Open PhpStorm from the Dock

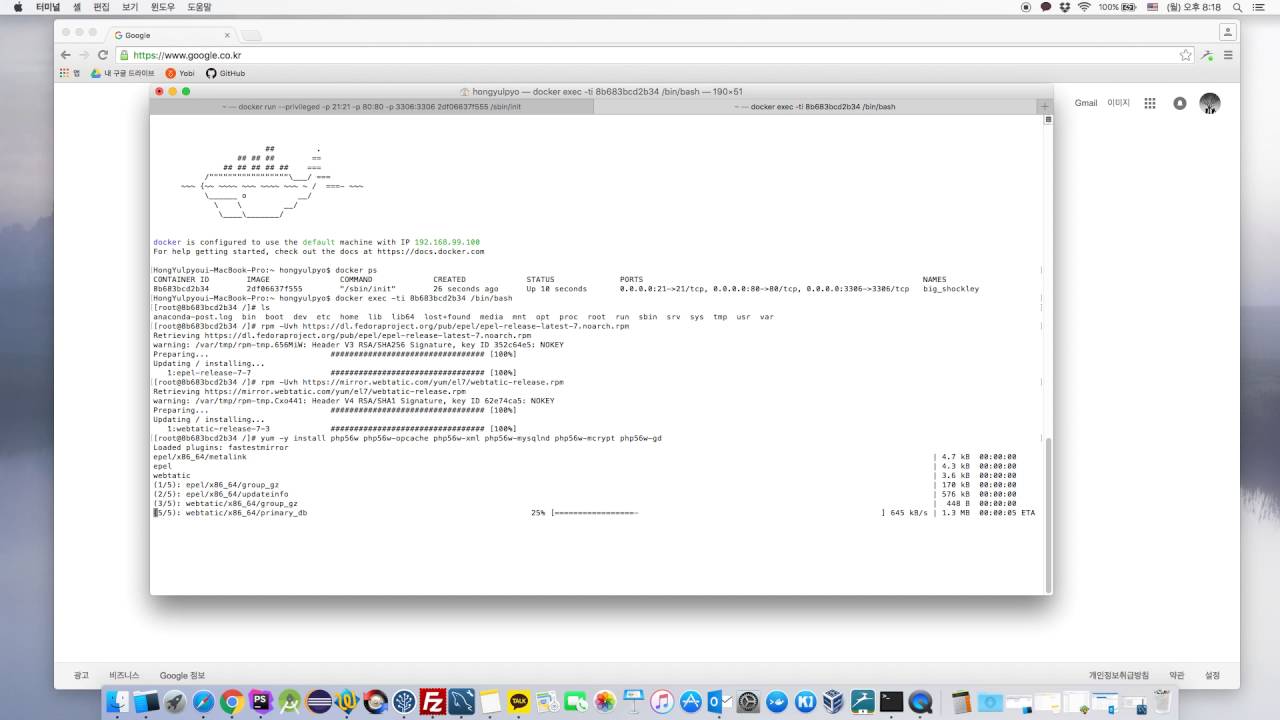261,702
